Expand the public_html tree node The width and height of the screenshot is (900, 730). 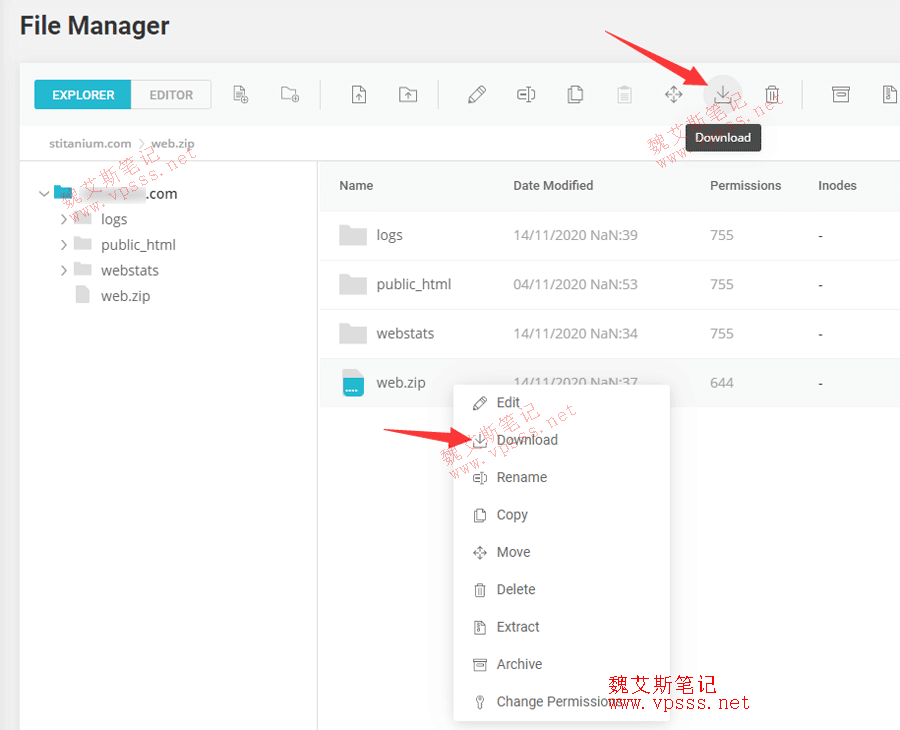tap(64, 244)
